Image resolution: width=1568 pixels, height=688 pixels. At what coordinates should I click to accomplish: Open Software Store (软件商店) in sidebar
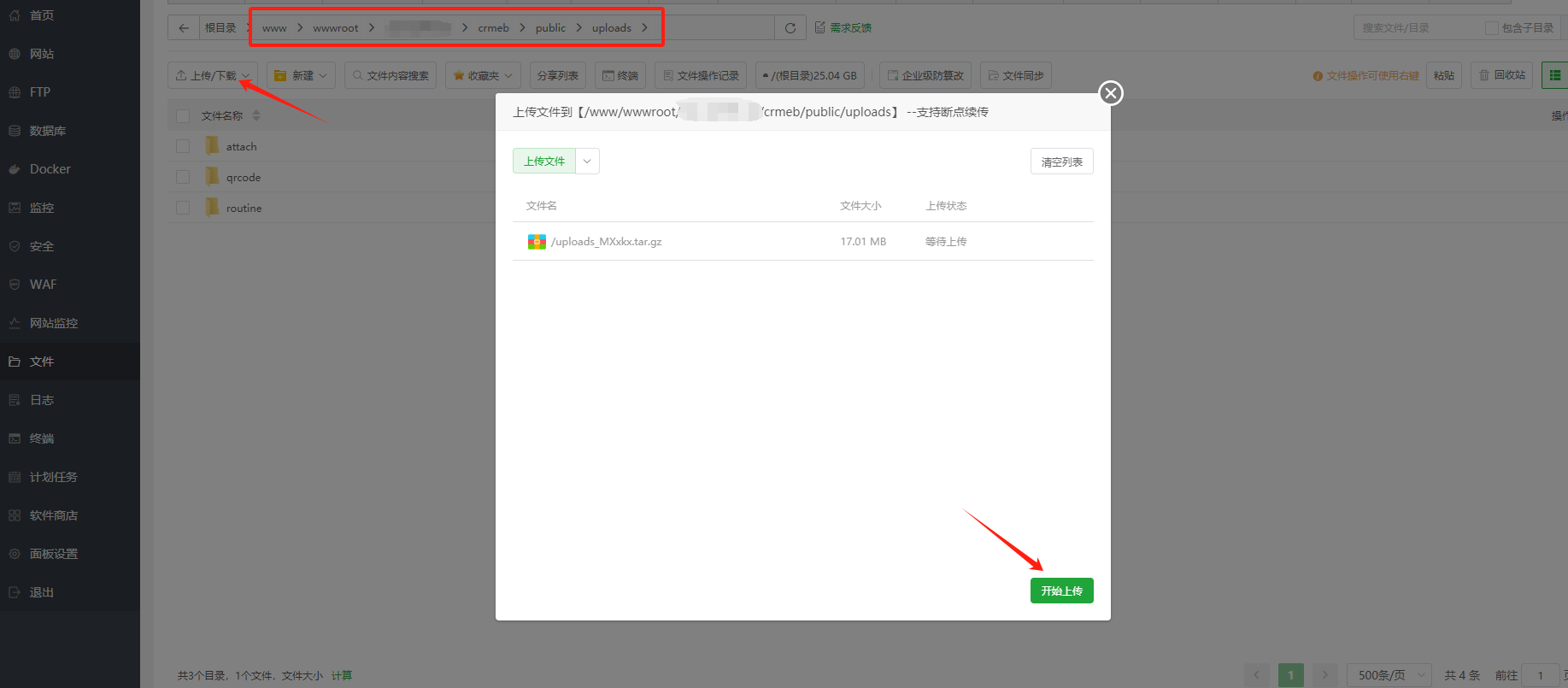point(53,515)
